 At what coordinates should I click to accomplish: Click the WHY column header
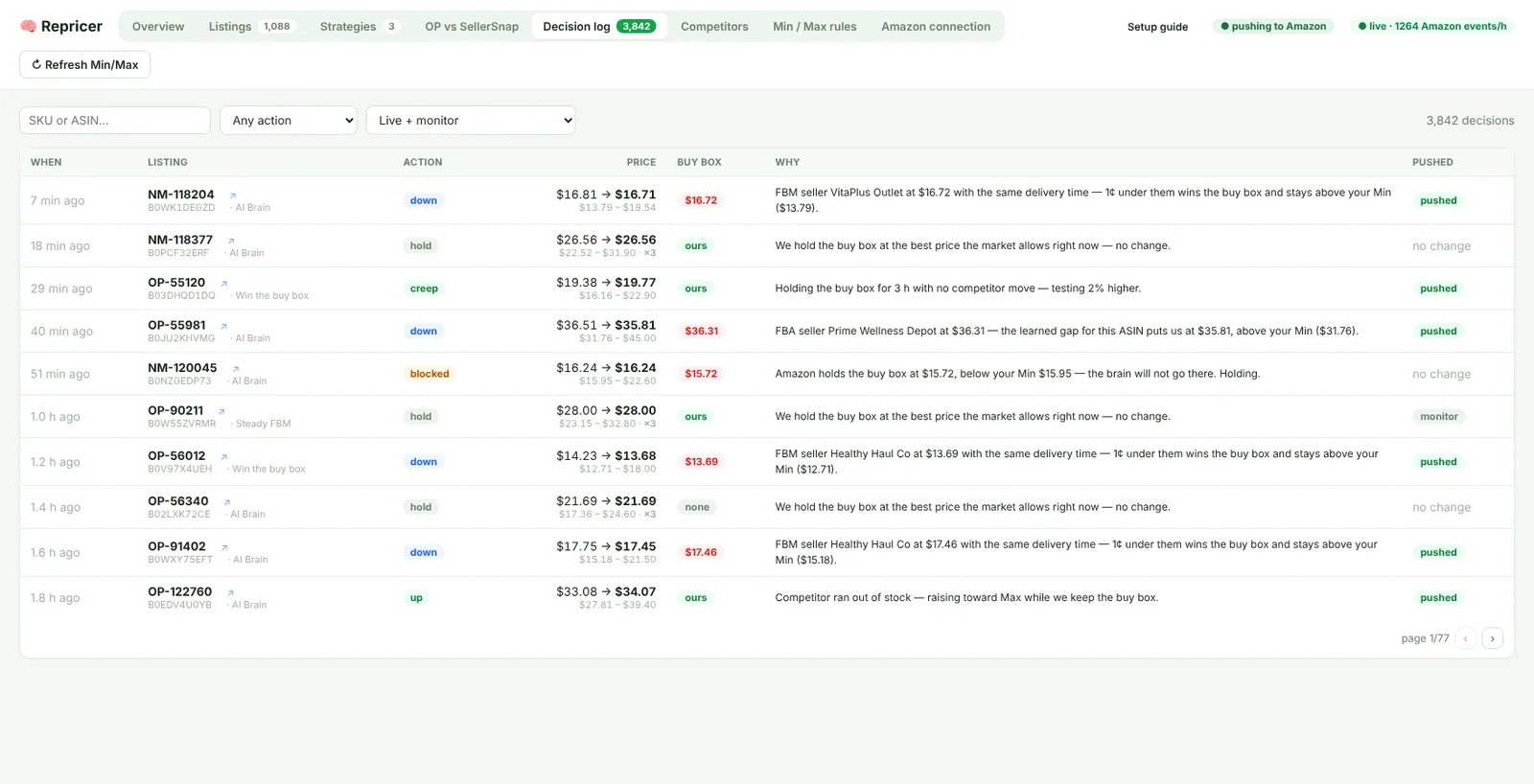(787, 162)
